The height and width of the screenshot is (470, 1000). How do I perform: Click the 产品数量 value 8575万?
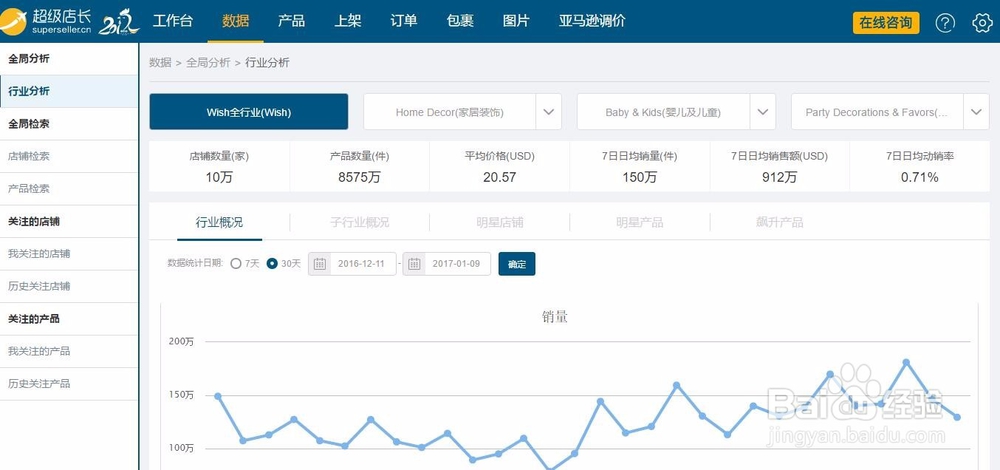359,177
